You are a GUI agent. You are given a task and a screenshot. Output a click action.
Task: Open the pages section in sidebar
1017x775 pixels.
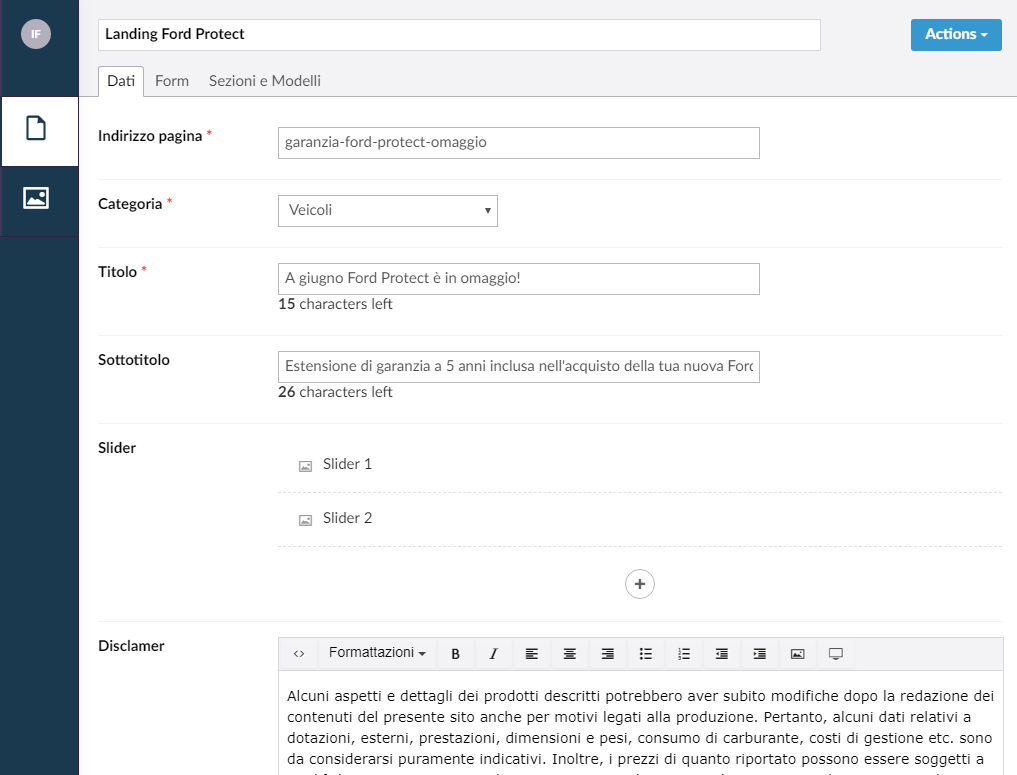point(37,129)
